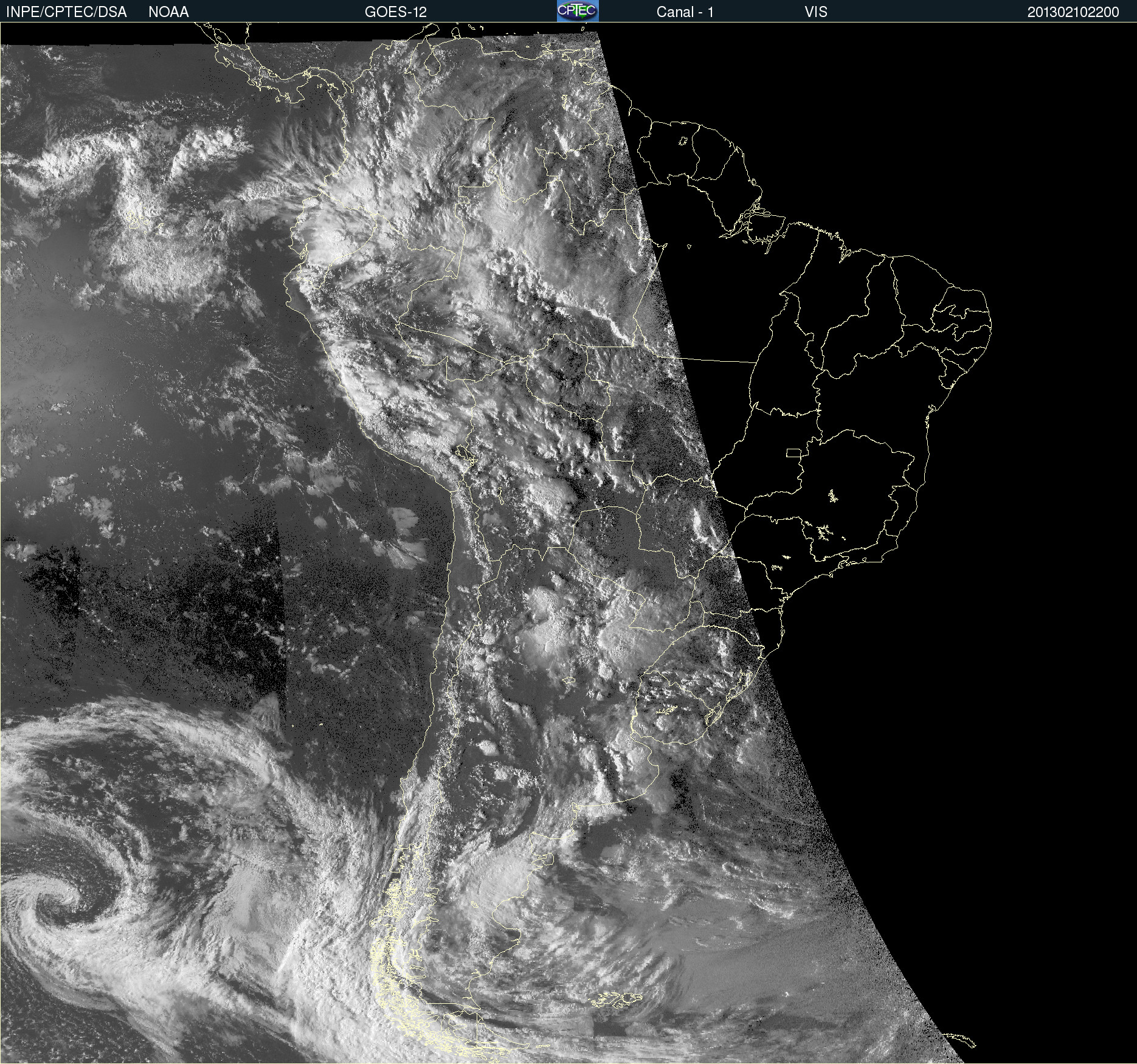
Task: Click the GOES-12 satellite label
Action: pyautogui.click(x=396, y=12)
